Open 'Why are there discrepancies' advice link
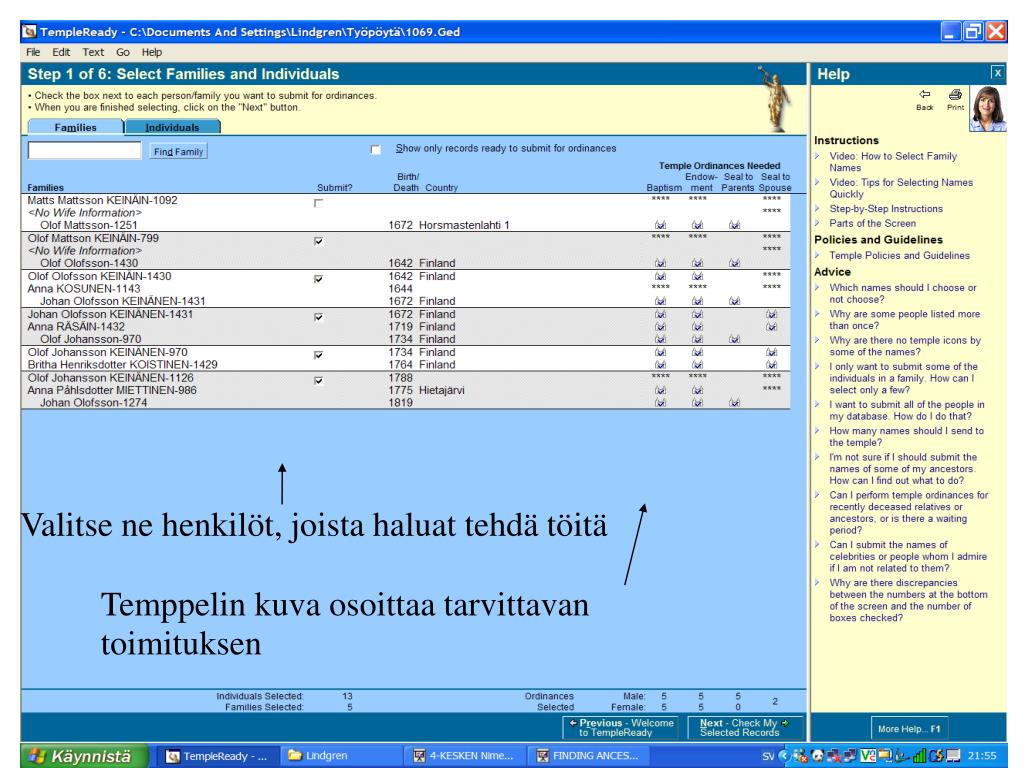The image size is (1024, 768). tap(908, 600)
